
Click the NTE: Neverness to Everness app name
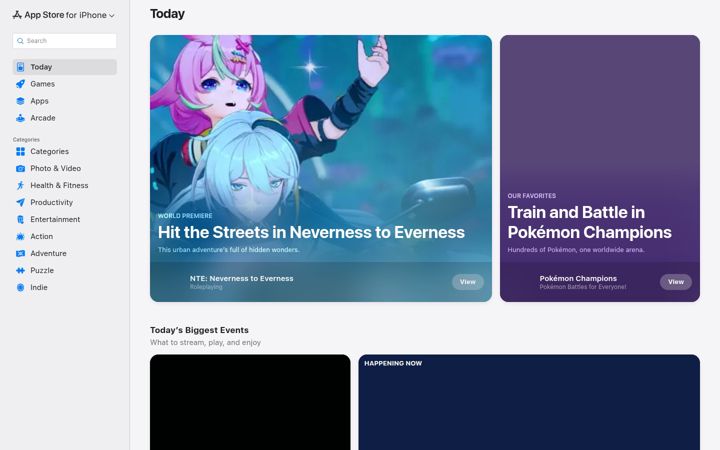pyautogui.click(x=242, y=278)
